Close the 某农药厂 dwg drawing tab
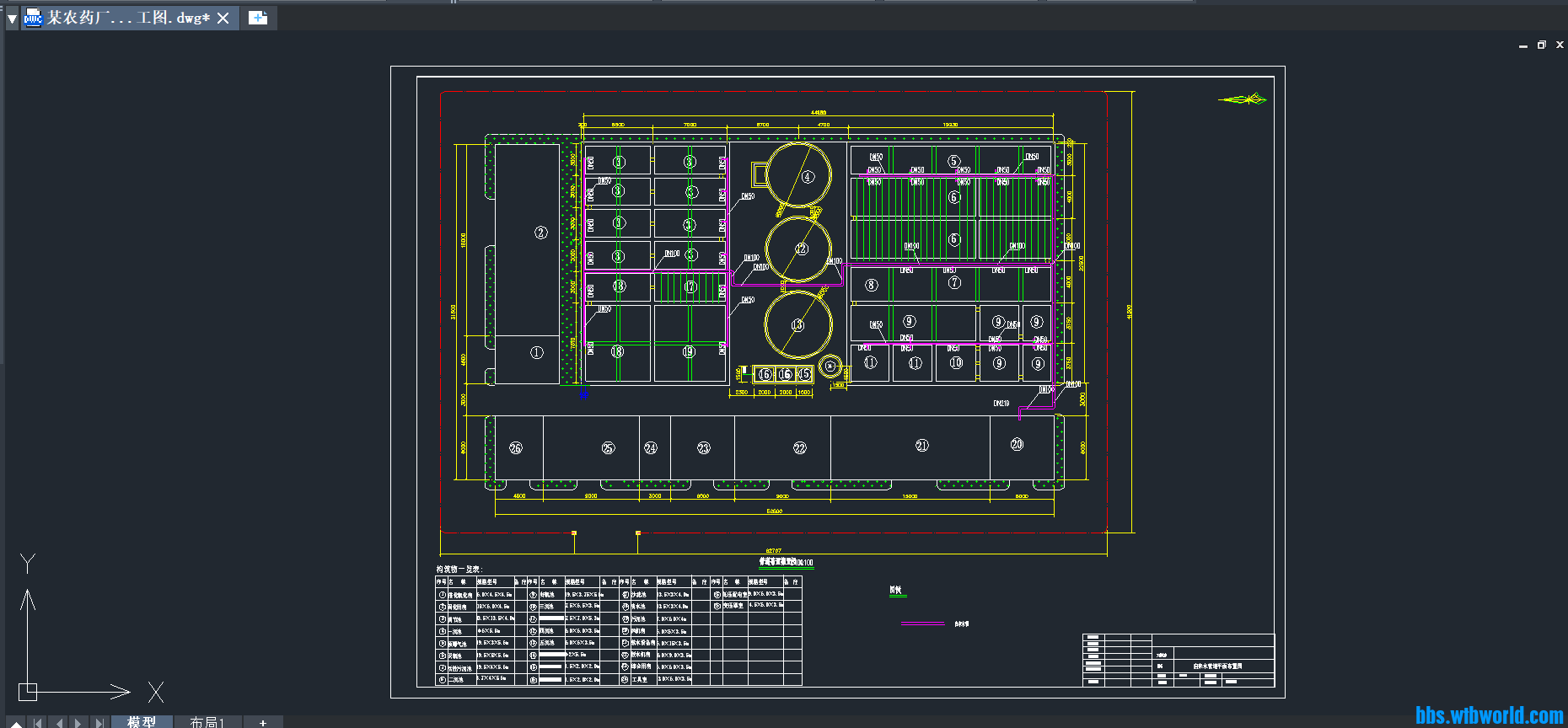The width and height of the screenshot is (1568, 728). point(223,18)
